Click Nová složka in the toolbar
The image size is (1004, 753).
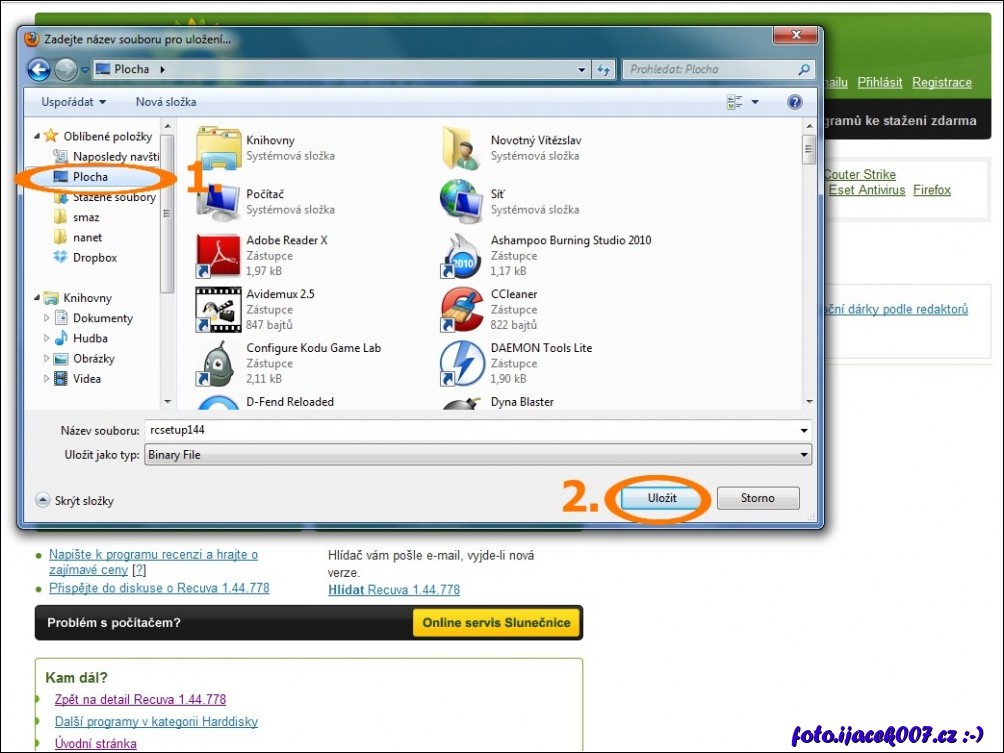pyautogui.click(x=166, y=102)
